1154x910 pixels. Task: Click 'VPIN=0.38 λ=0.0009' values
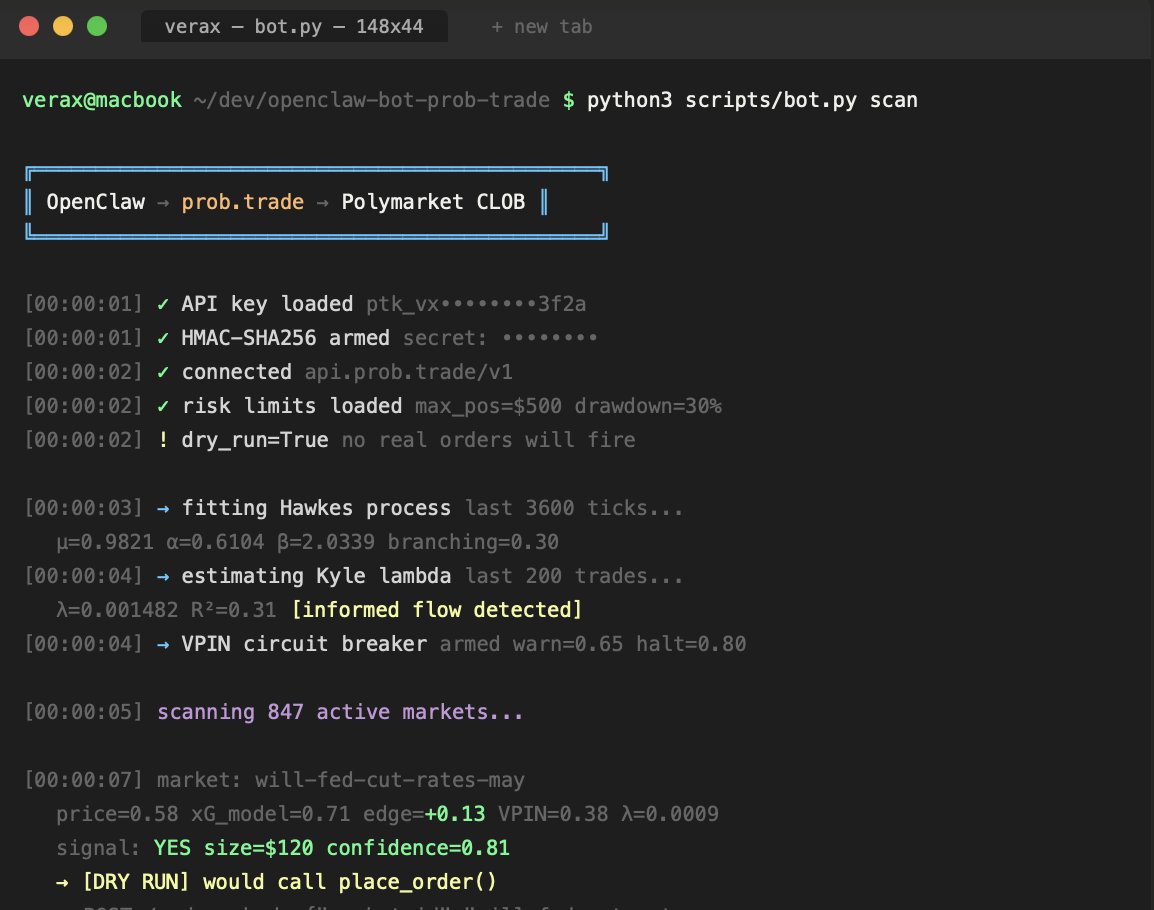click(x=608, y=814)
